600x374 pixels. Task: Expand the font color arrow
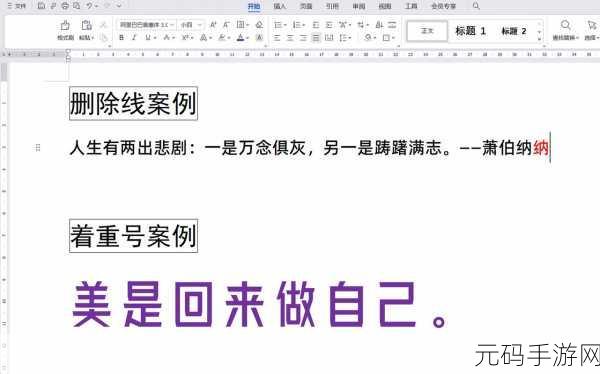(x=248, y=38)
